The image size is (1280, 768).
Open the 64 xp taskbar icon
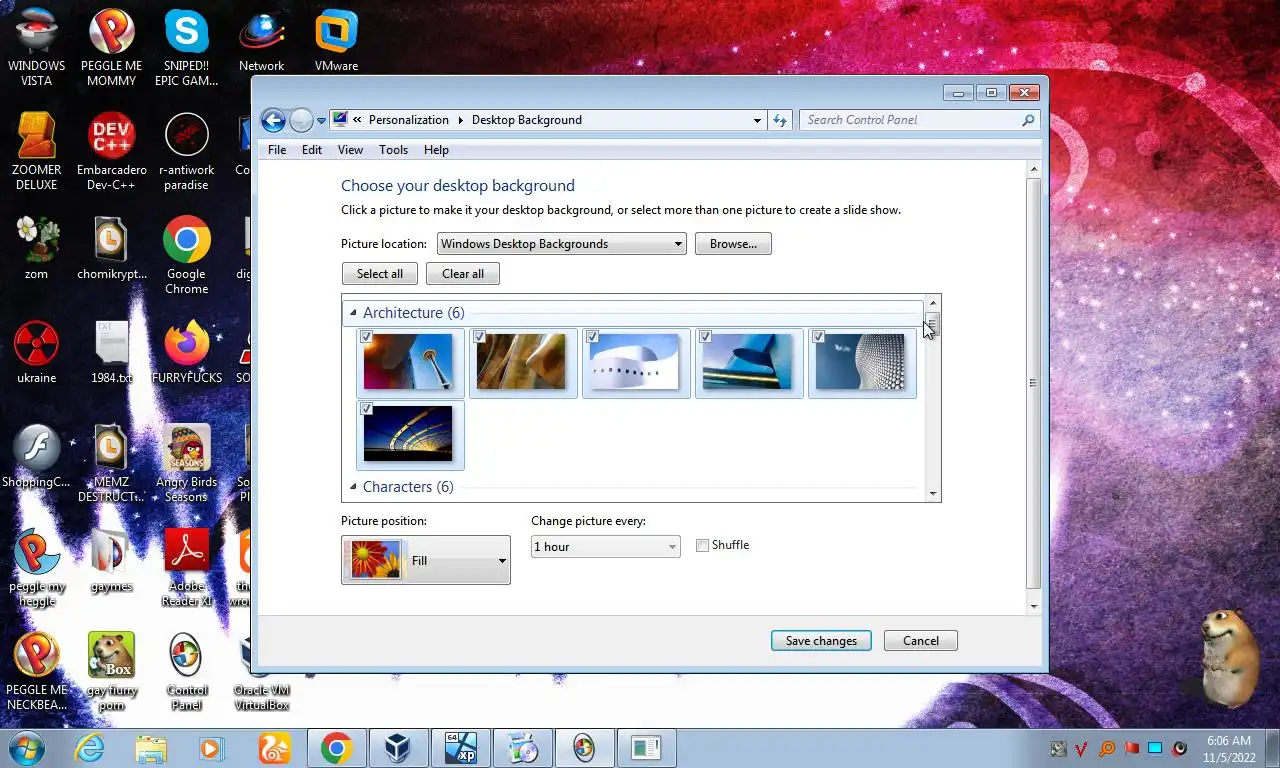click(x=460, y=748)
